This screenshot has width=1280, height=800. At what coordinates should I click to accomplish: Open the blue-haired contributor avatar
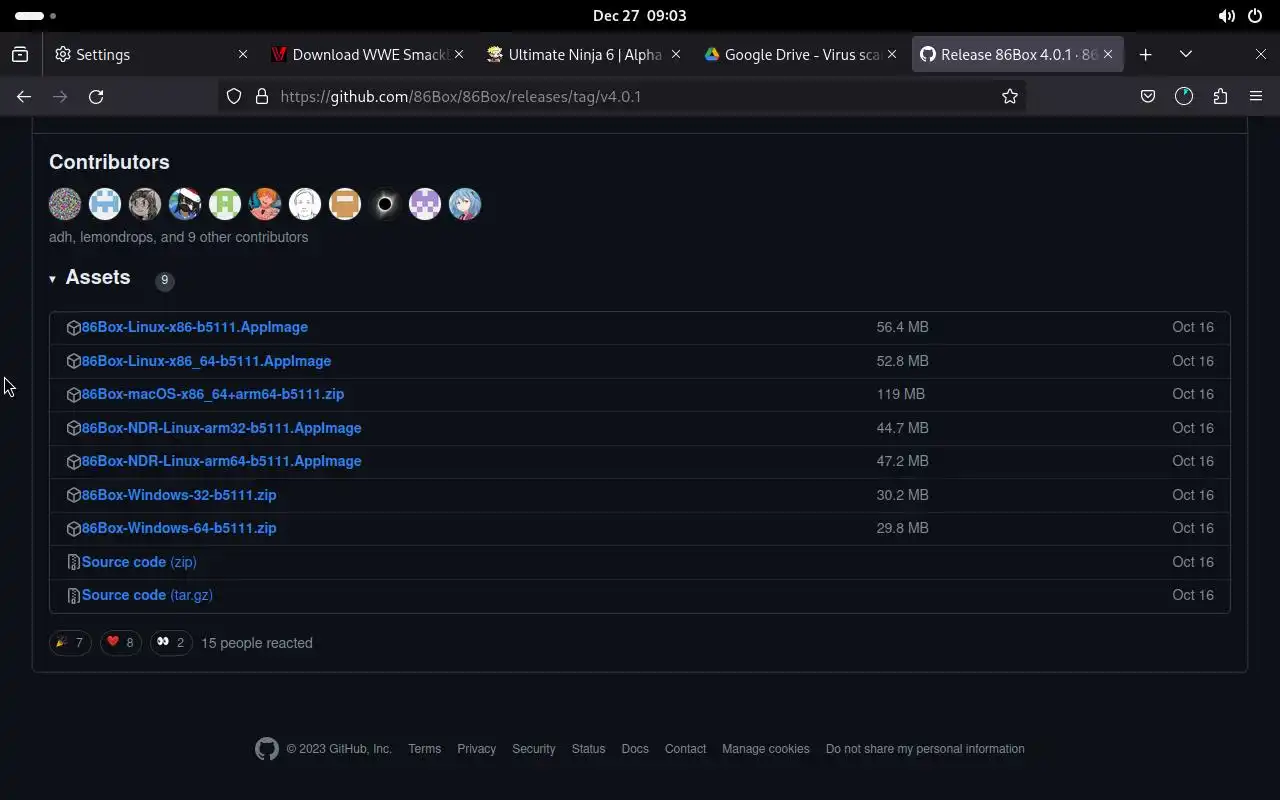coord(465,204)
